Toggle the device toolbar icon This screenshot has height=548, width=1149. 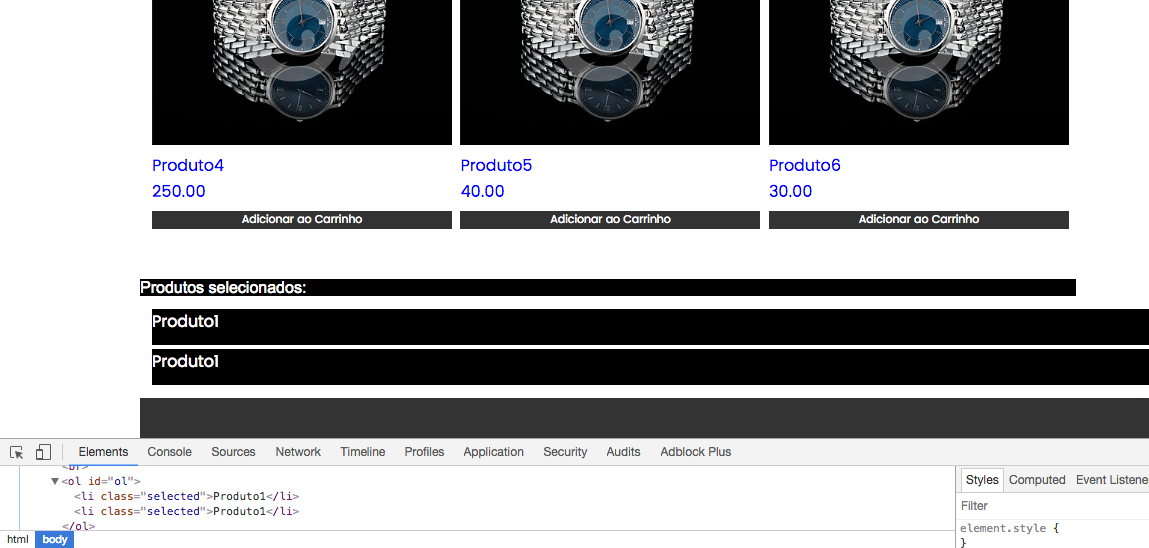43,452
